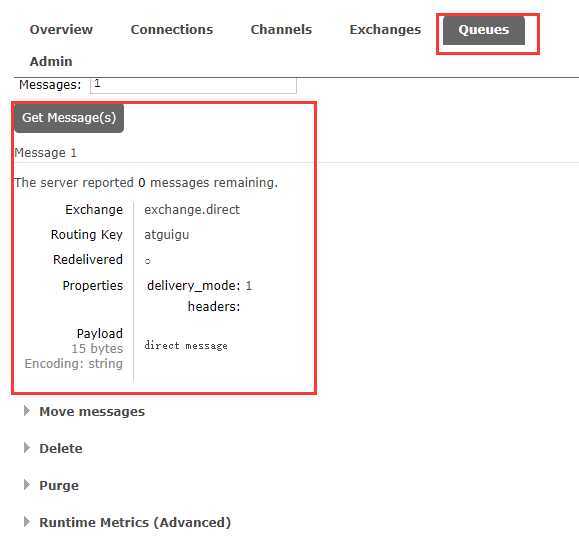This screenshot has height=541, width=579.
Task: Open the Admin tab
Action: coord(51,61)
